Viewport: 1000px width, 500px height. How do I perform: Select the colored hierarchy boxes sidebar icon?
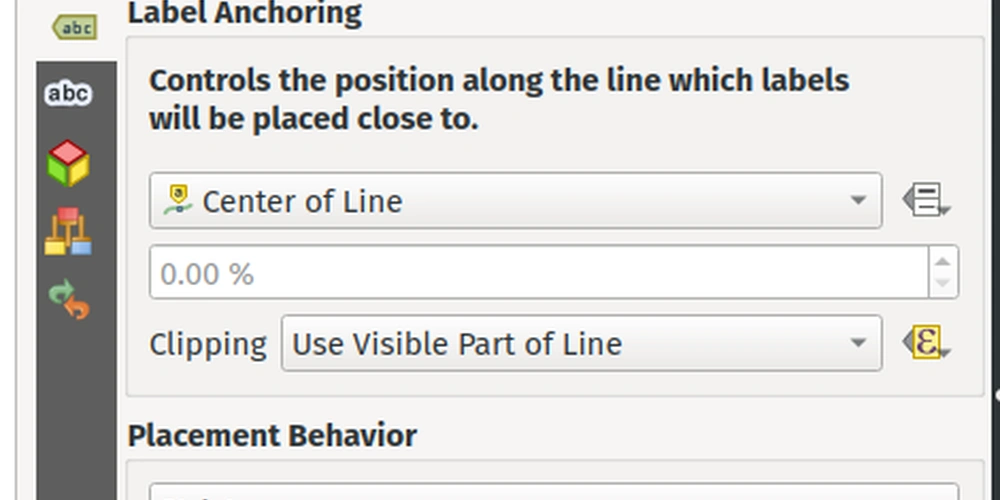[x=68, y=231]
